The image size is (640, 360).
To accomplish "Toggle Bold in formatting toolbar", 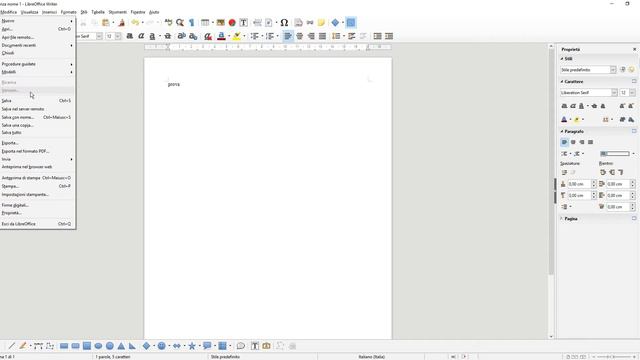I will click(130, 36).
